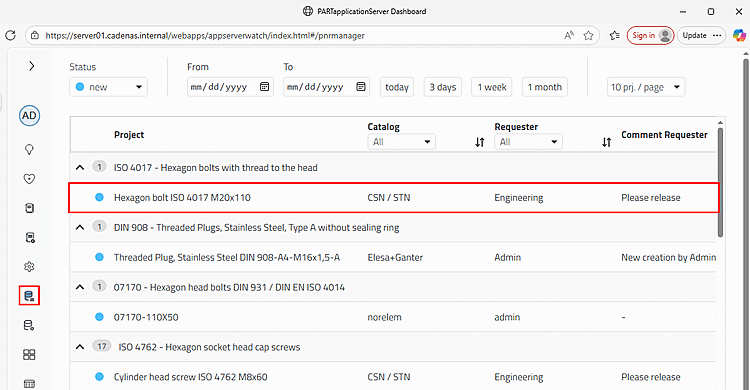Screen dimensions: 750x390
Task: Click the blue status dot of Cylinder head screw row
Action: [99, 377]
